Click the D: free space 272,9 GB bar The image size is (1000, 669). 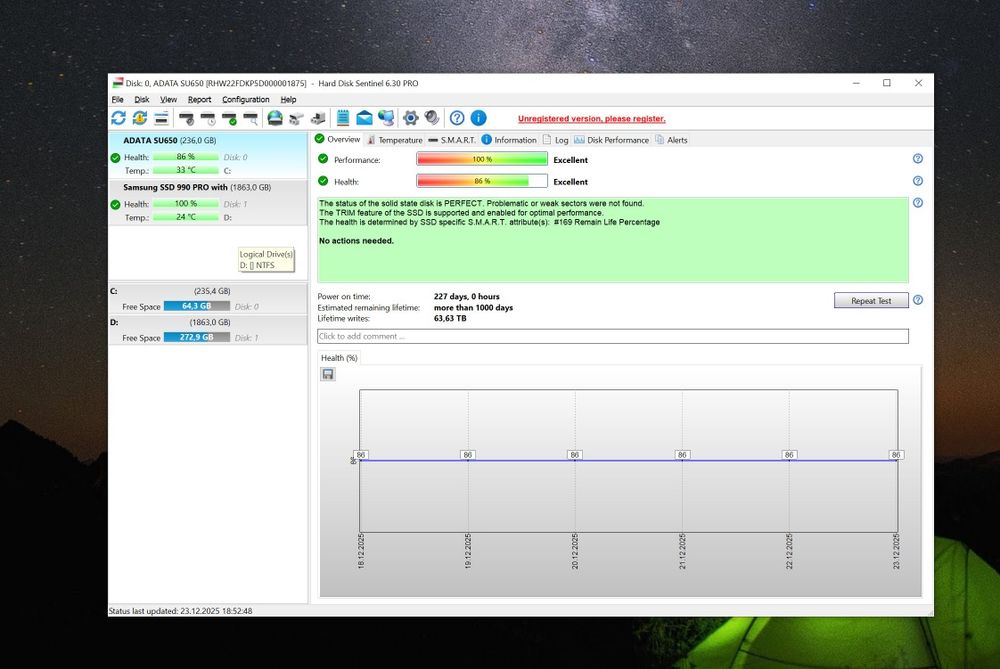point(196,337)
